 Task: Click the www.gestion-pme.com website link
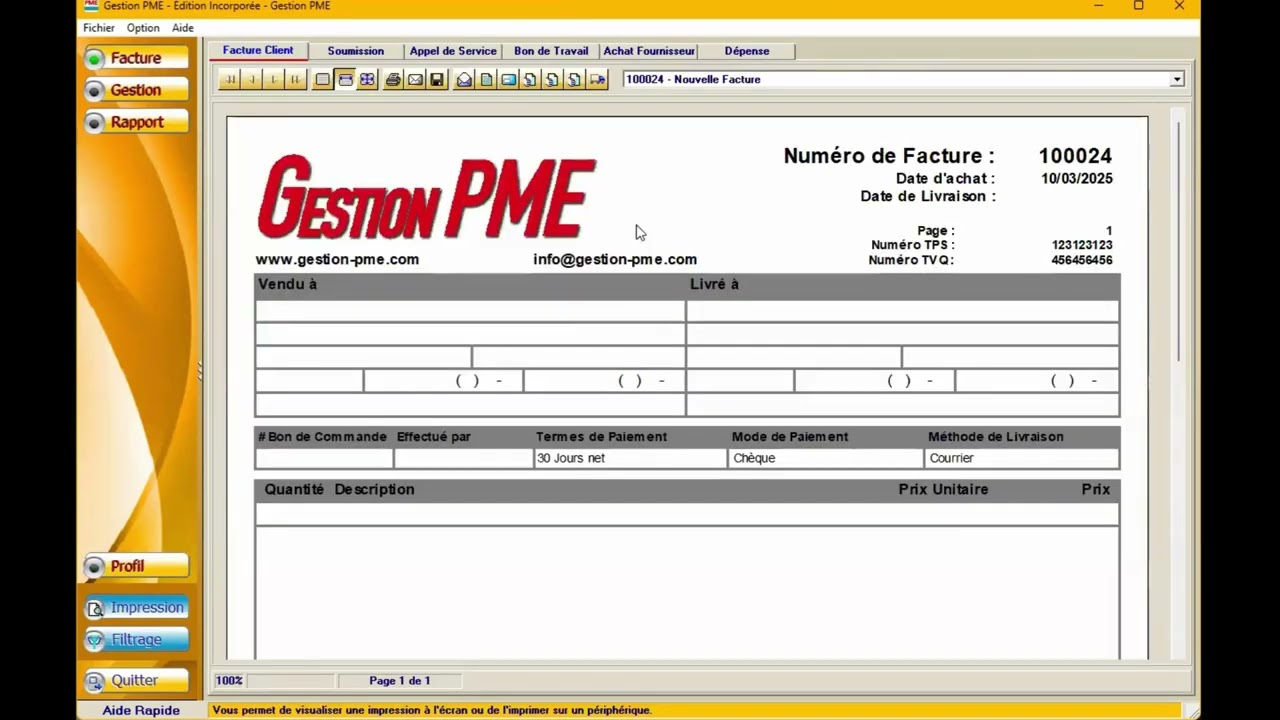pyautogui.click(x=337, y=259)
